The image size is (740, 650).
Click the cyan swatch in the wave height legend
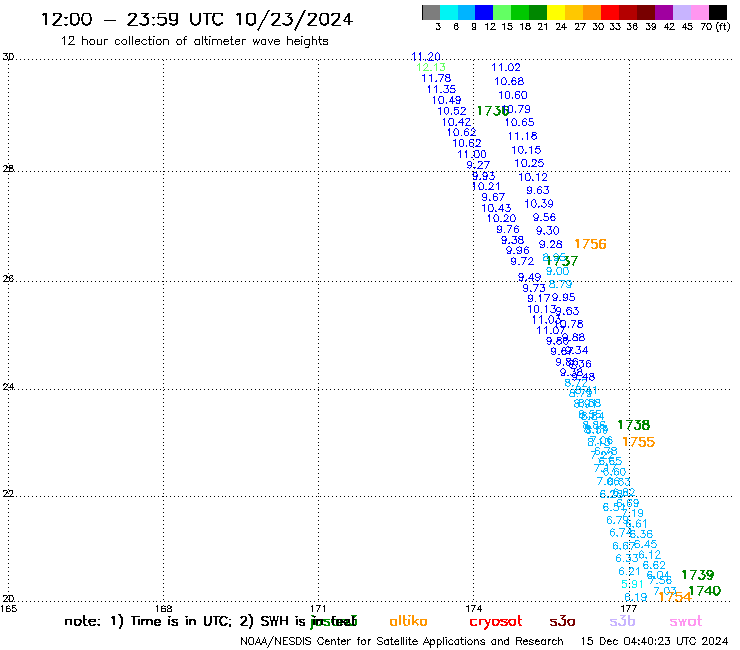[449, 12]
